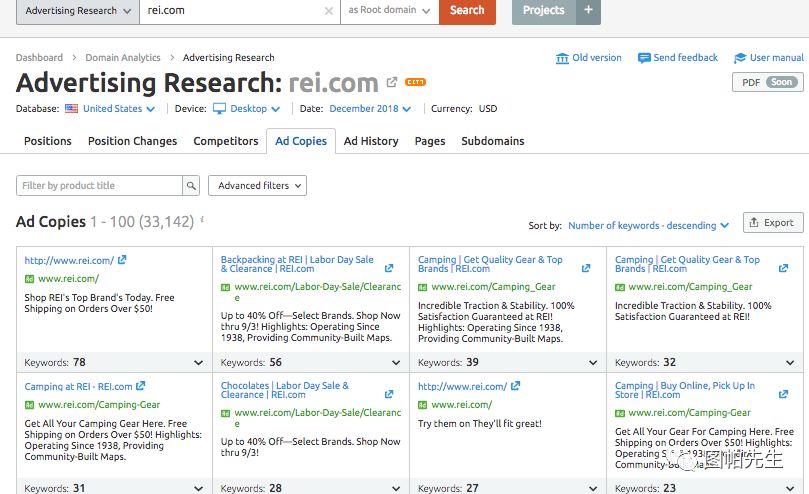Screen dimensions: 809x494
Task: Click the PDF Soon button
Action: [x=768, y=82]
